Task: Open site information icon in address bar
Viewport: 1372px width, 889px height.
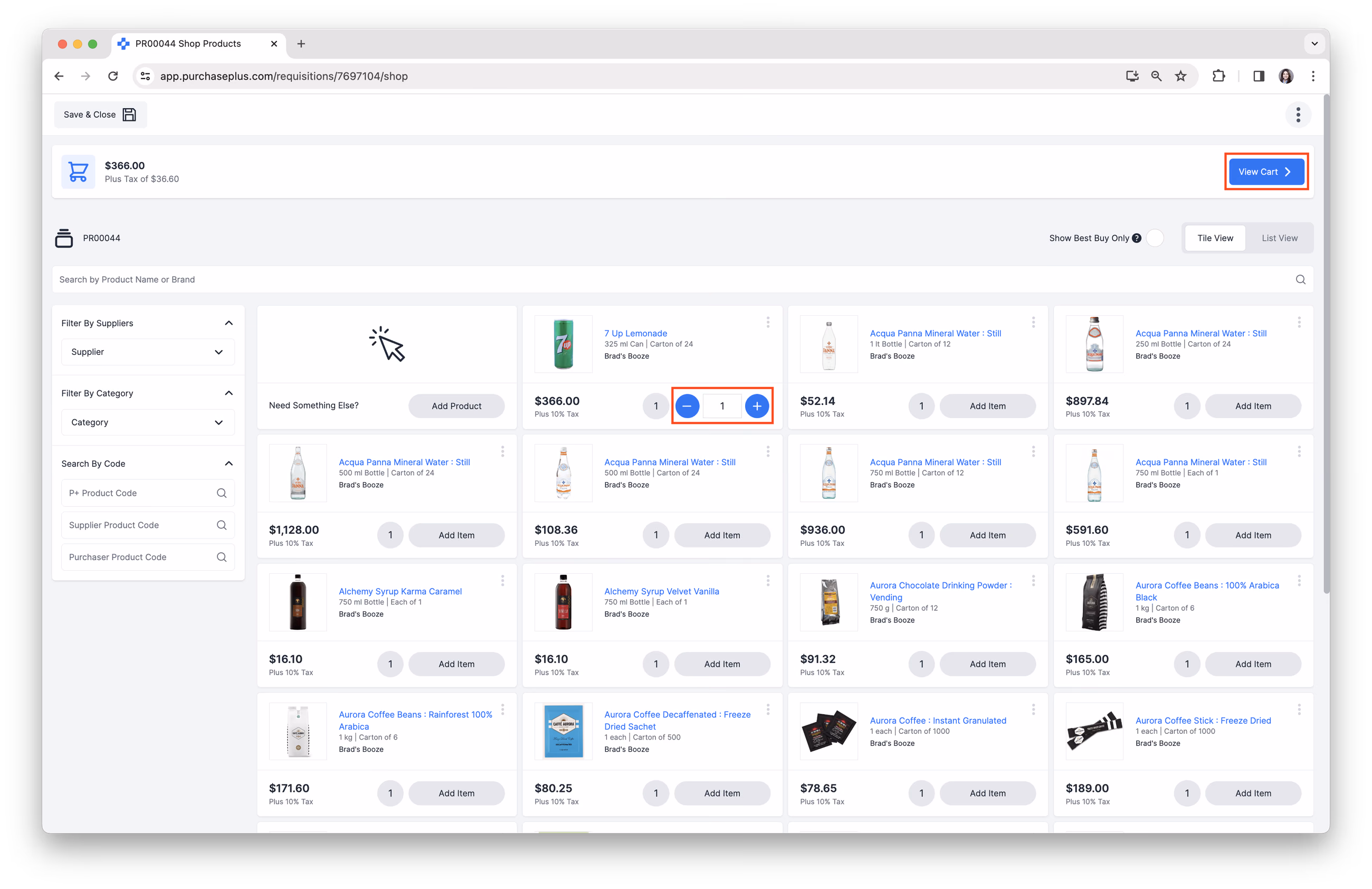Action: click(x=145, y=76)
